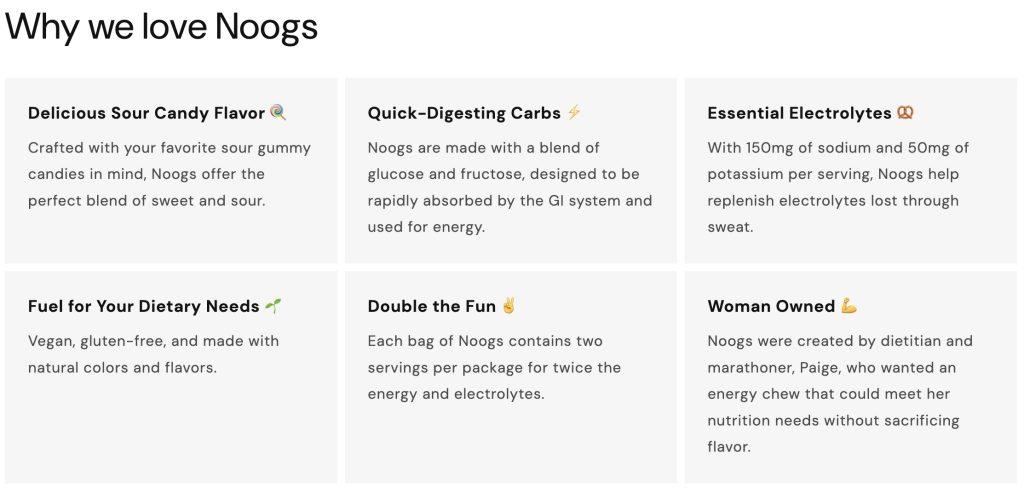Click the Woman Owned heading

coord(771,306)
